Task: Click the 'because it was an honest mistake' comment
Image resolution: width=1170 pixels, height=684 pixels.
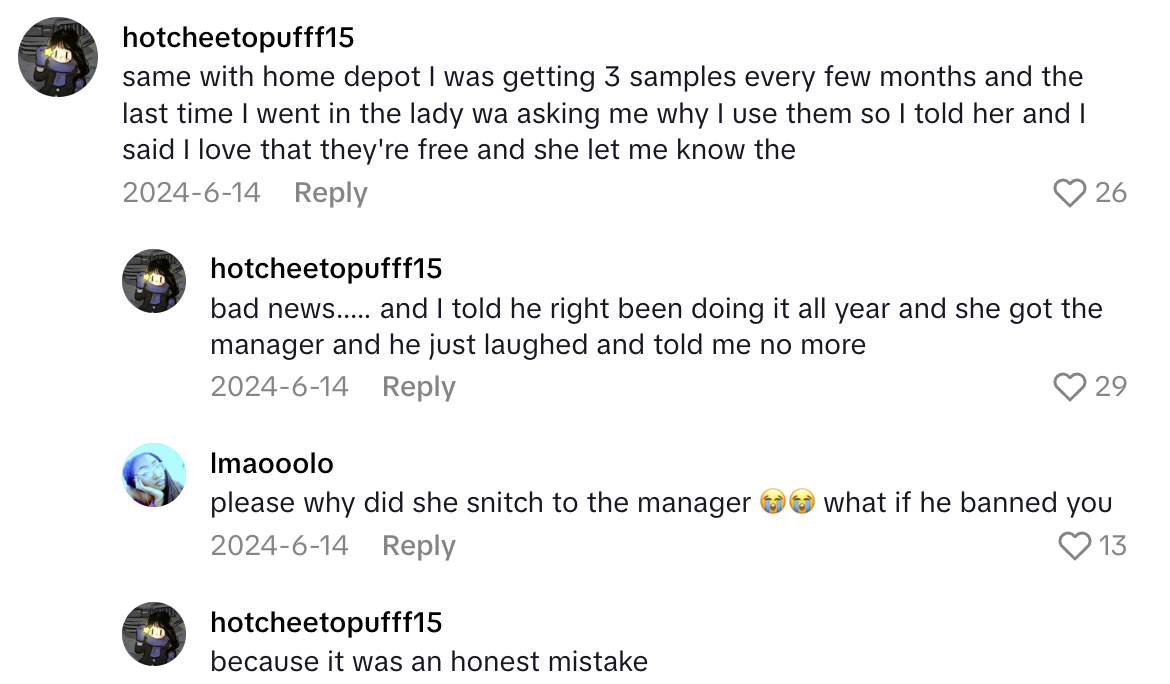Action: (428, 661)
